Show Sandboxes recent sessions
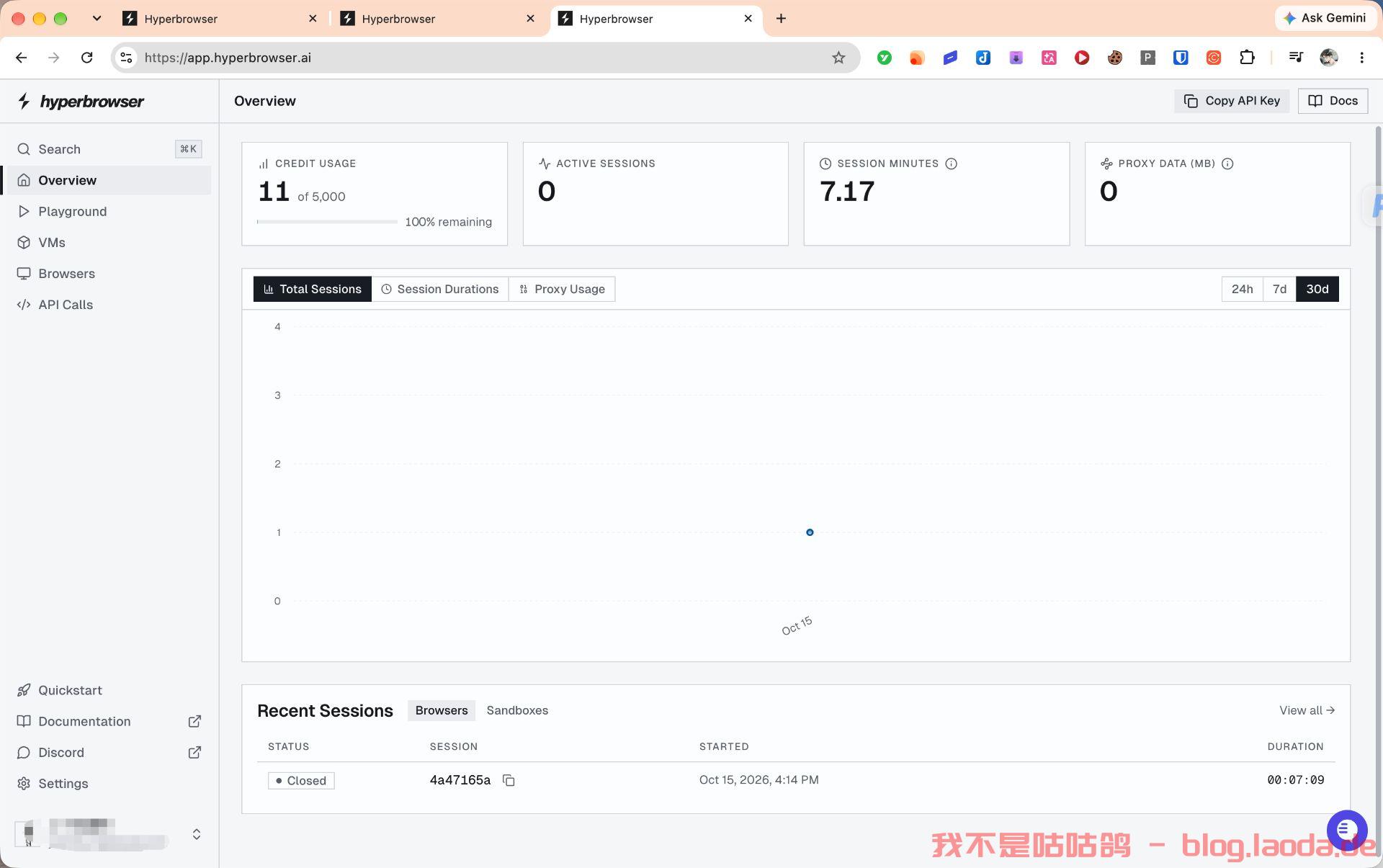Screen dimensions: 1383x868 (x=517, y=710)
